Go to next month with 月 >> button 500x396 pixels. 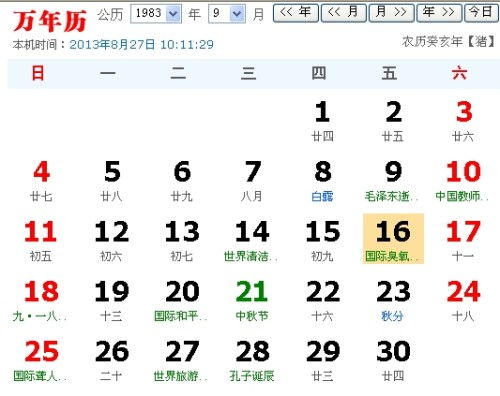click(x=392, y=13)
